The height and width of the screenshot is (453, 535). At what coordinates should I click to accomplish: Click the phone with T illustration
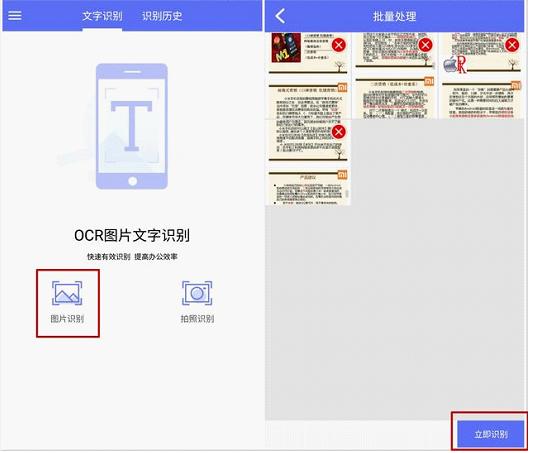(x=132, y=126)
